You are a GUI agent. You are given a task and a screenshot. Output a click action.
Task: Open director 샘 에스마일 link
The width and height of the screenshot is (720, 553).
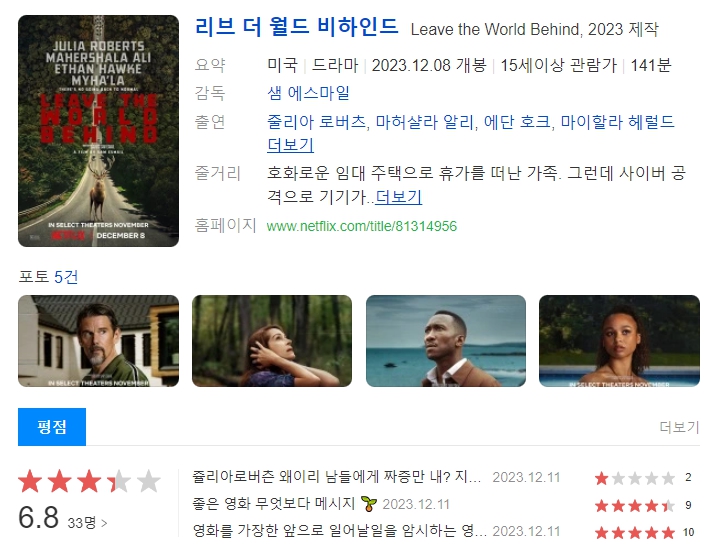(x=309, y=93)
